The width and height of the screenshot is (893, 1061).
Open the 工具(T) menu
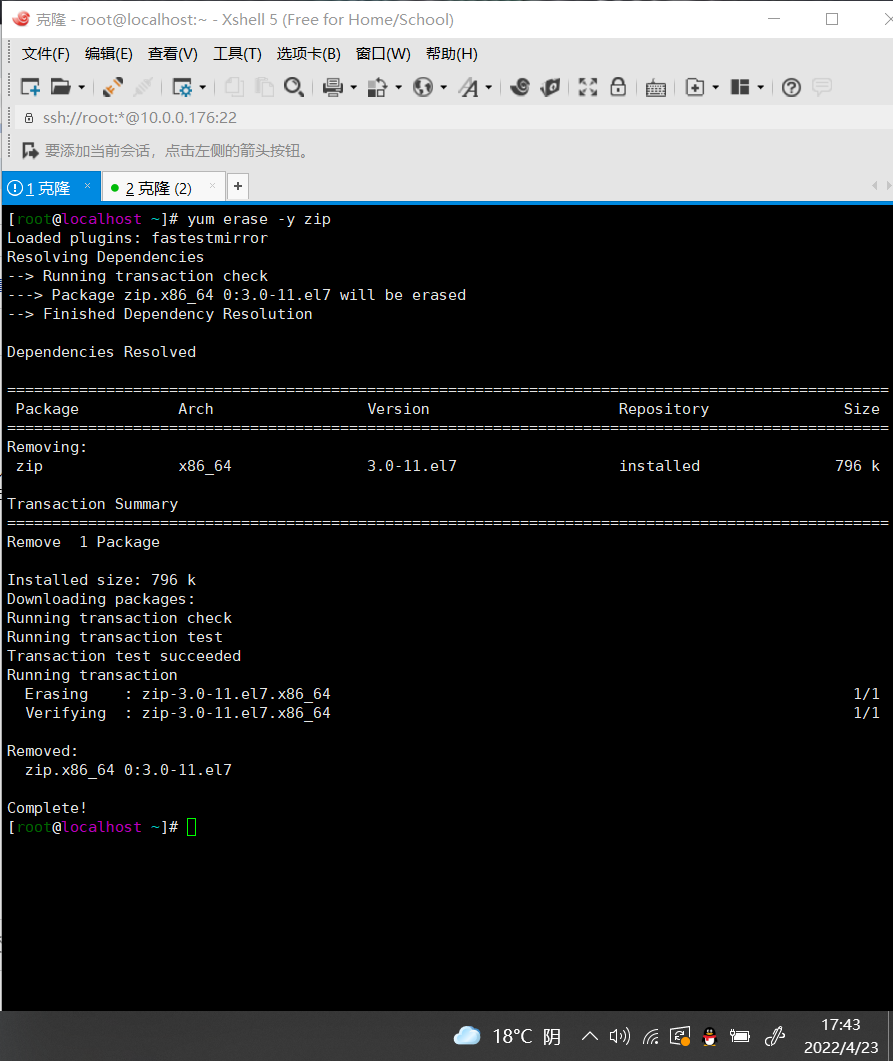(237, 53)
